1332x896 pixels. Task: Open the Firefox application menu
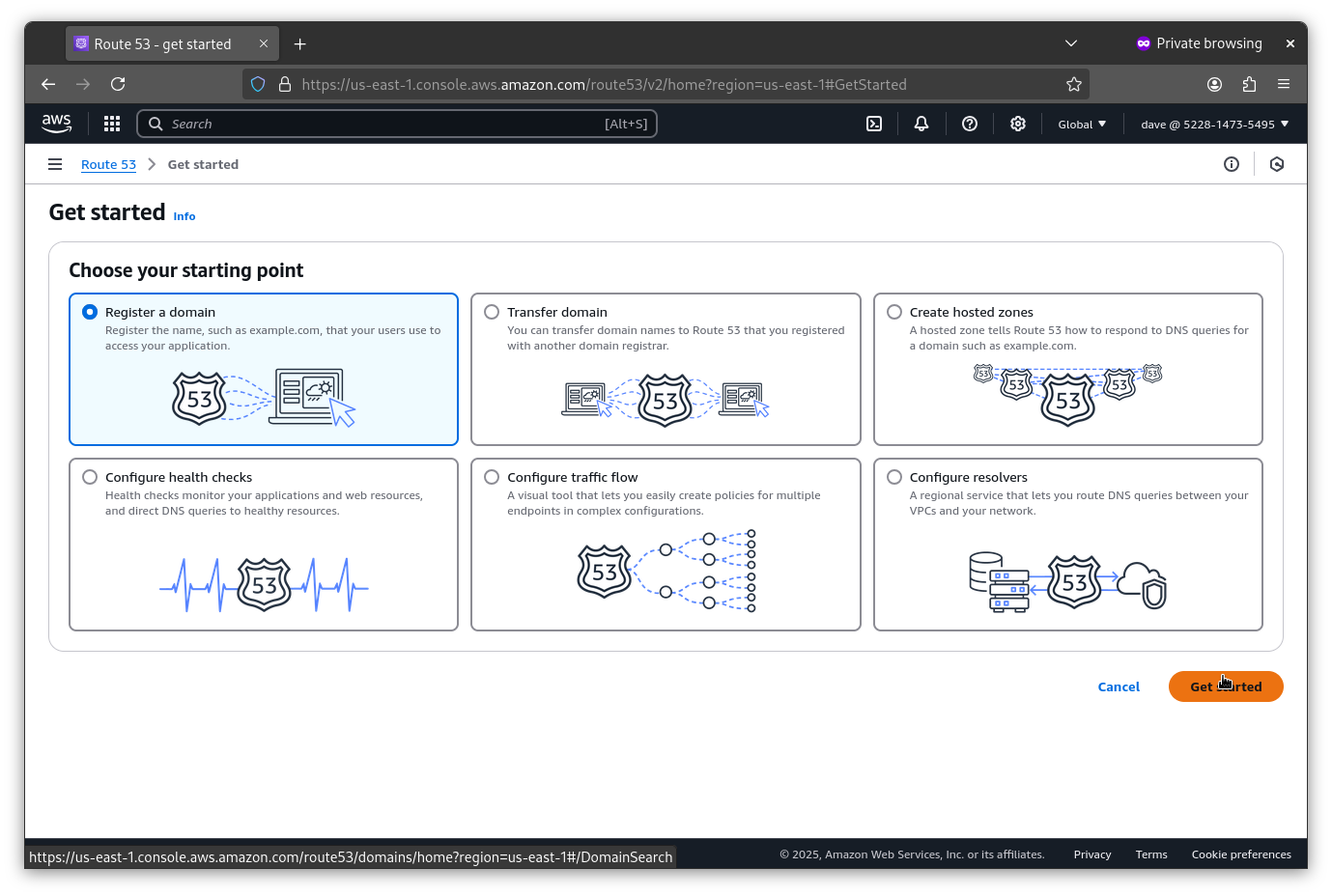click(1284, 84)
